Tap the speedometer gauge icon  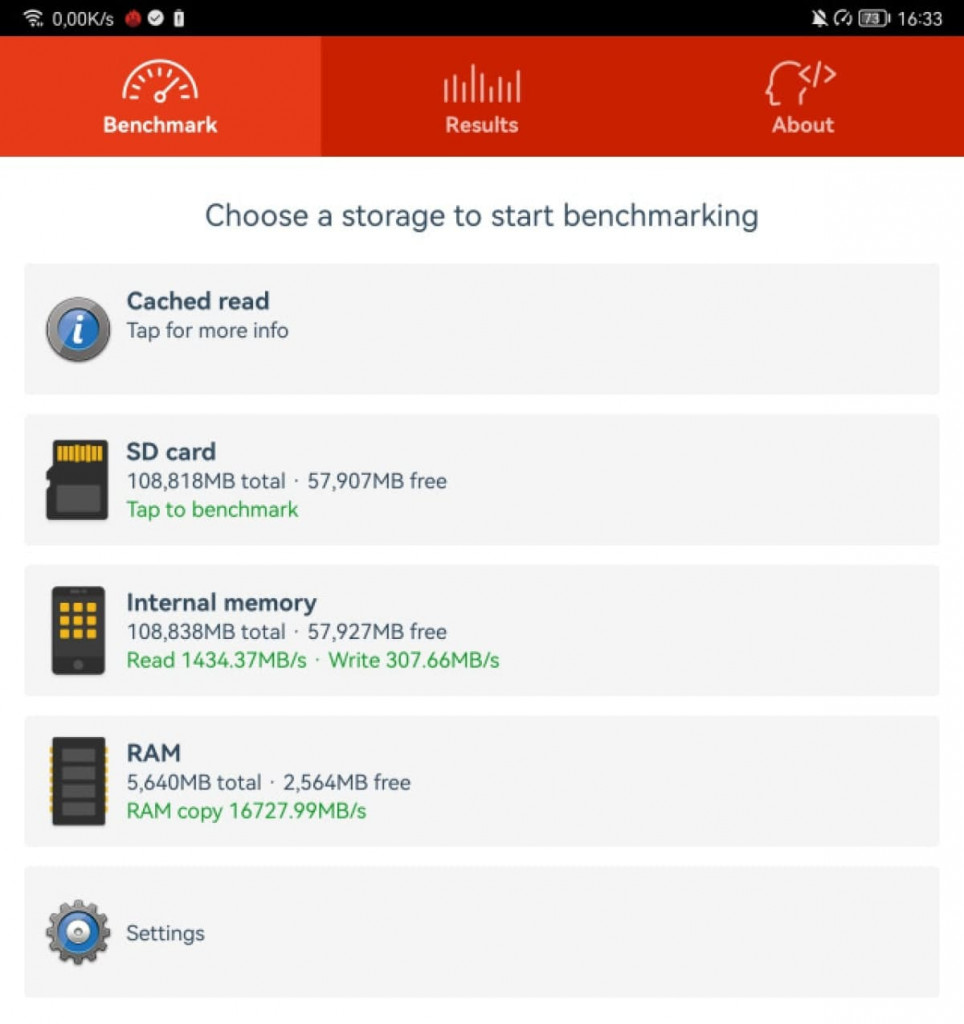[x=160, y=82]
